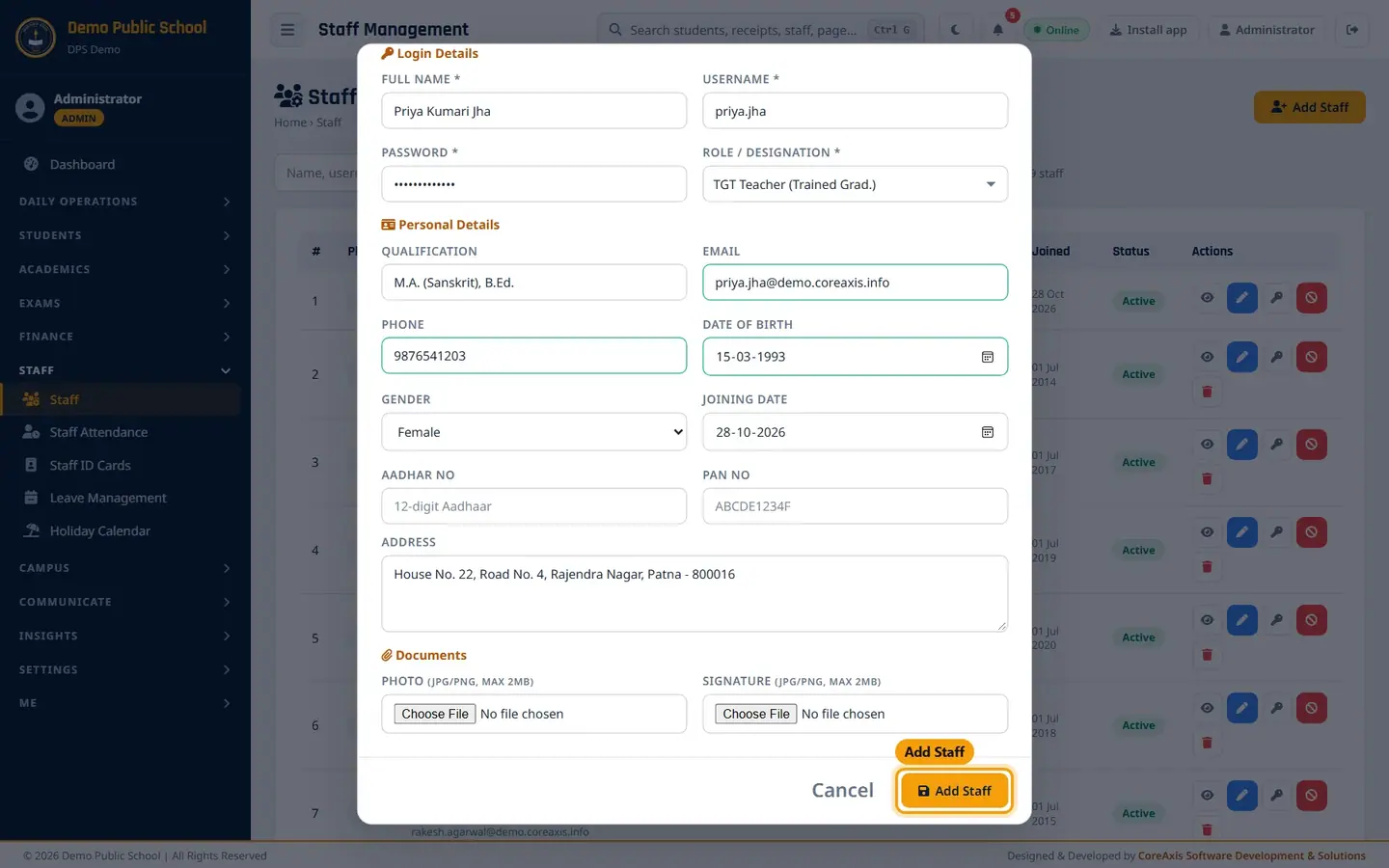Image resolution: width=1389 pixels, height=868 pixels.
Task: Submit the form with the Add Staff save button
Action: coord(954,791)
